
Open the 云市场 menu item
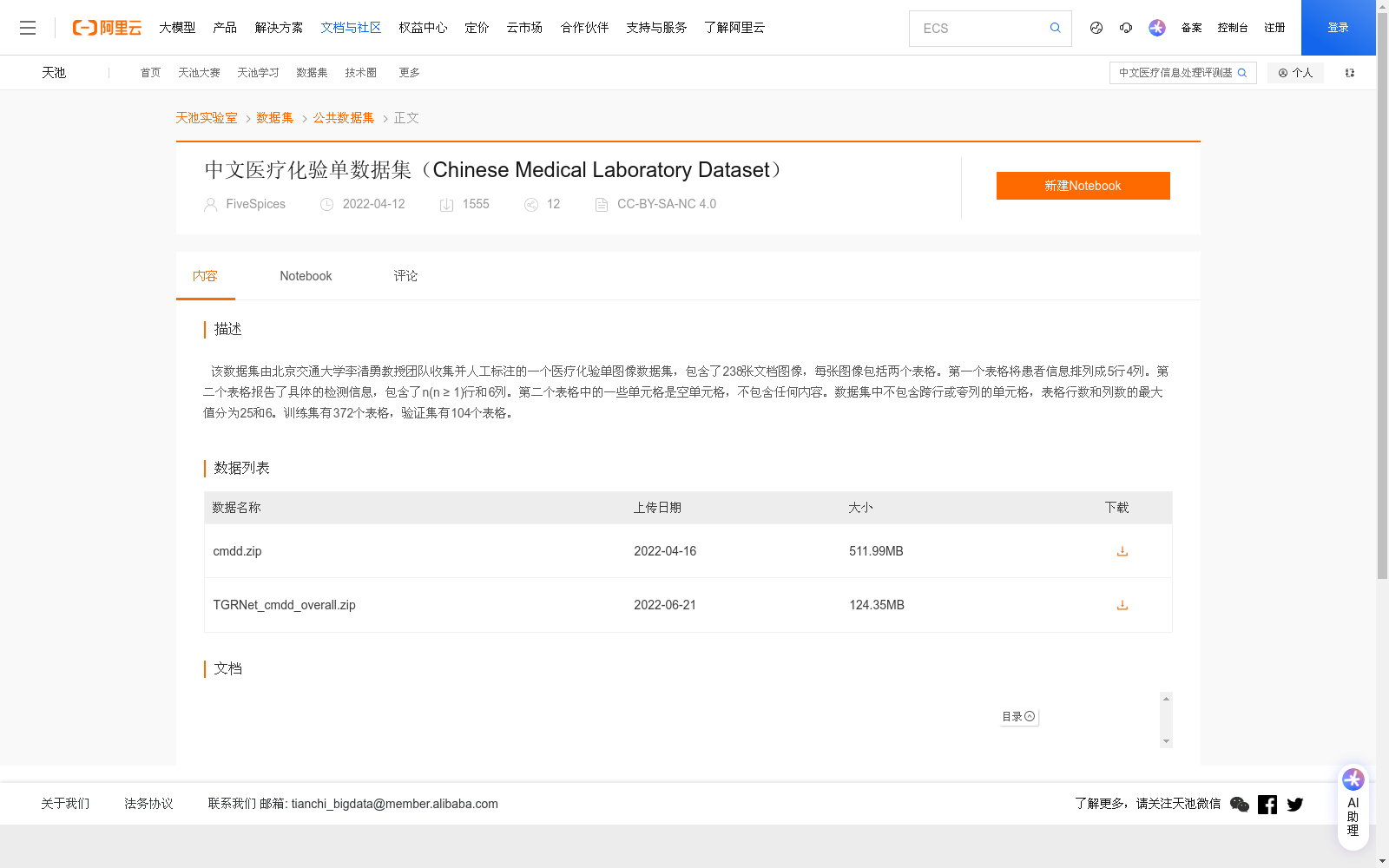point(524,28)
